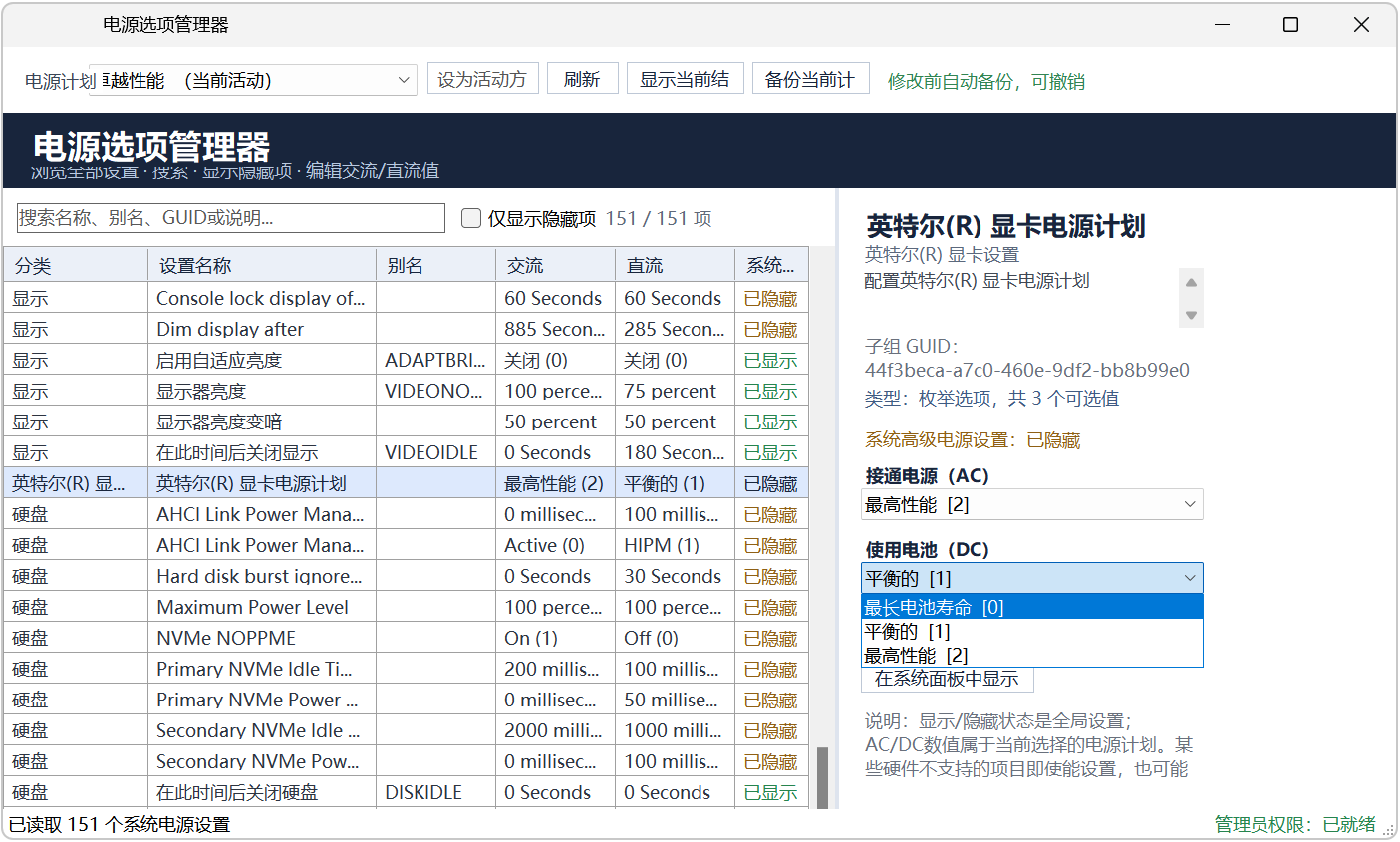The image size is (1400, 842).
Task: Select the 在此时间后关闭显示 row
Action: tap(406, 452)
